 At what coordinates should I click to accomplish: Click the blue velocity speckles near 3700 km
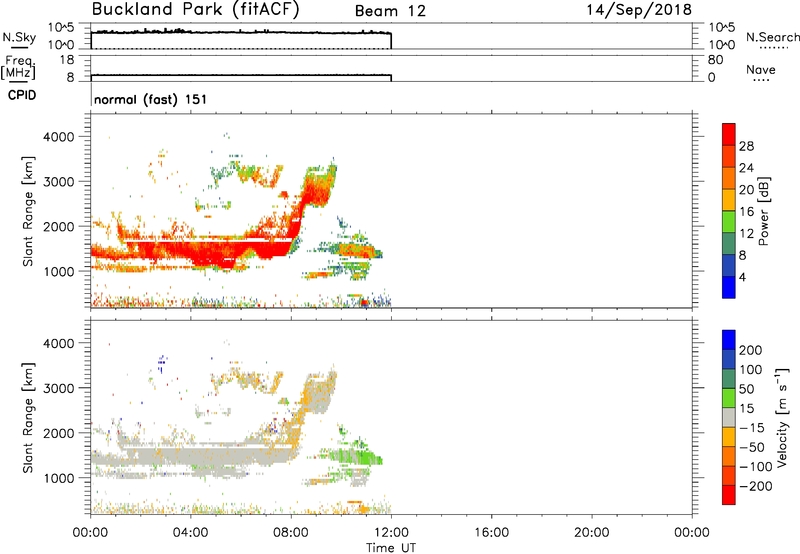pyautogui.click(x=162, y=363)
